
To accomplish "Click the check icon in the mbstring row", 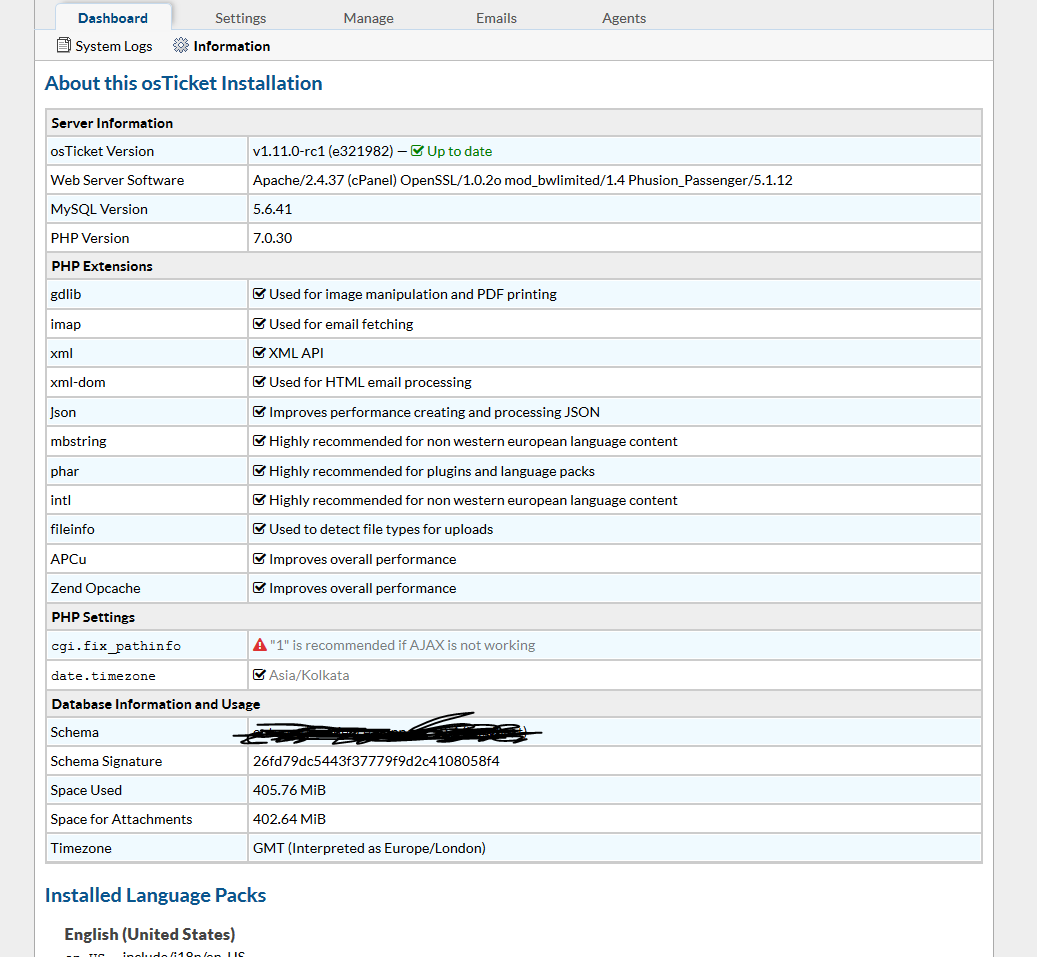I will coord(259,440).
